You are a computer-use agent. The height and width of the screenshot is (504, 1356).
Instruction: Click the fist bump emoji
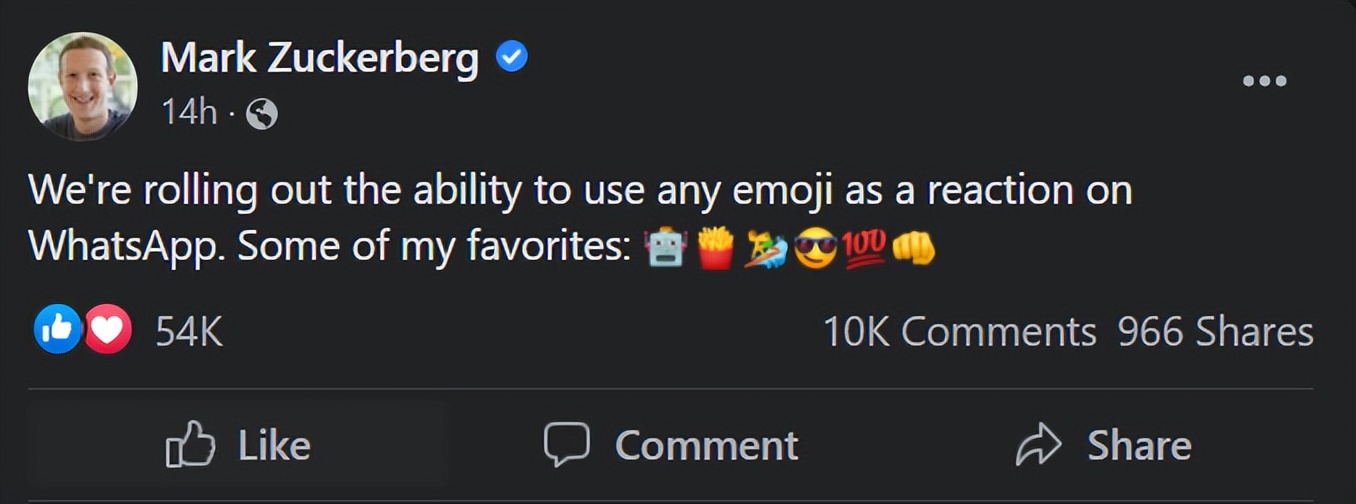tap(913, 247)
